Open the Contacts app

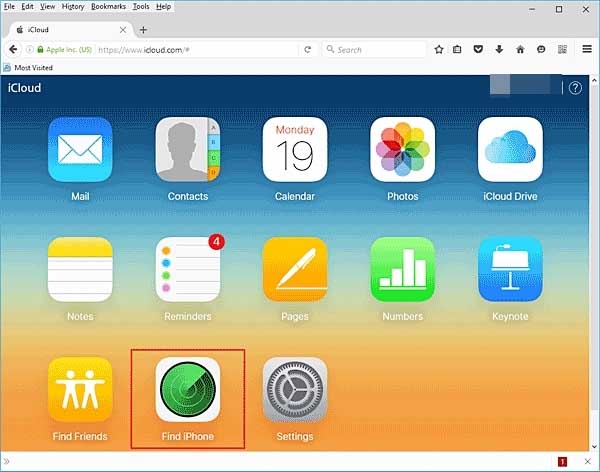point(187,149)
